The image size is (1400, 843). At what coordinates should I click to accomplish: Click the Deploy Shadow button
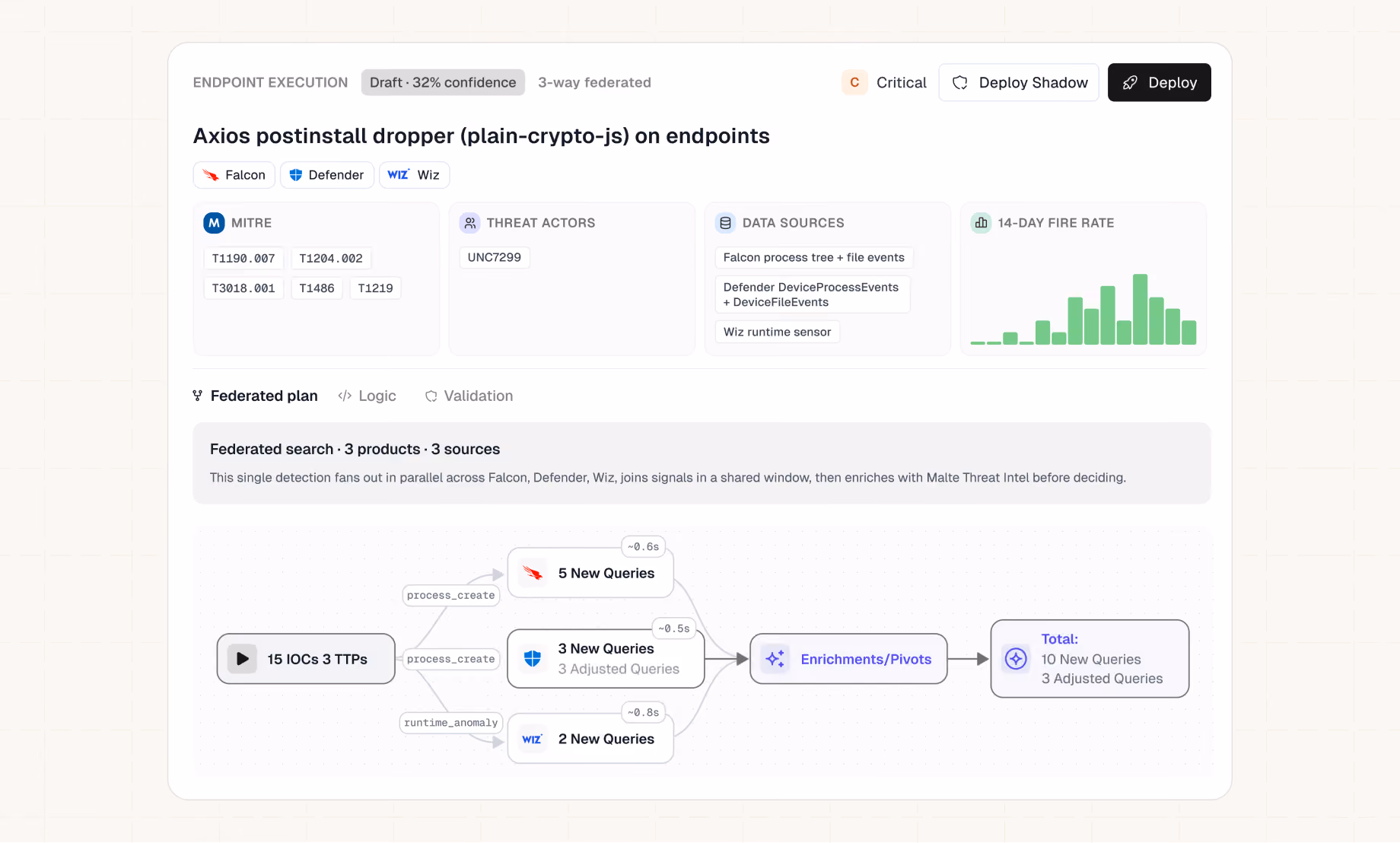(1019, 82)
